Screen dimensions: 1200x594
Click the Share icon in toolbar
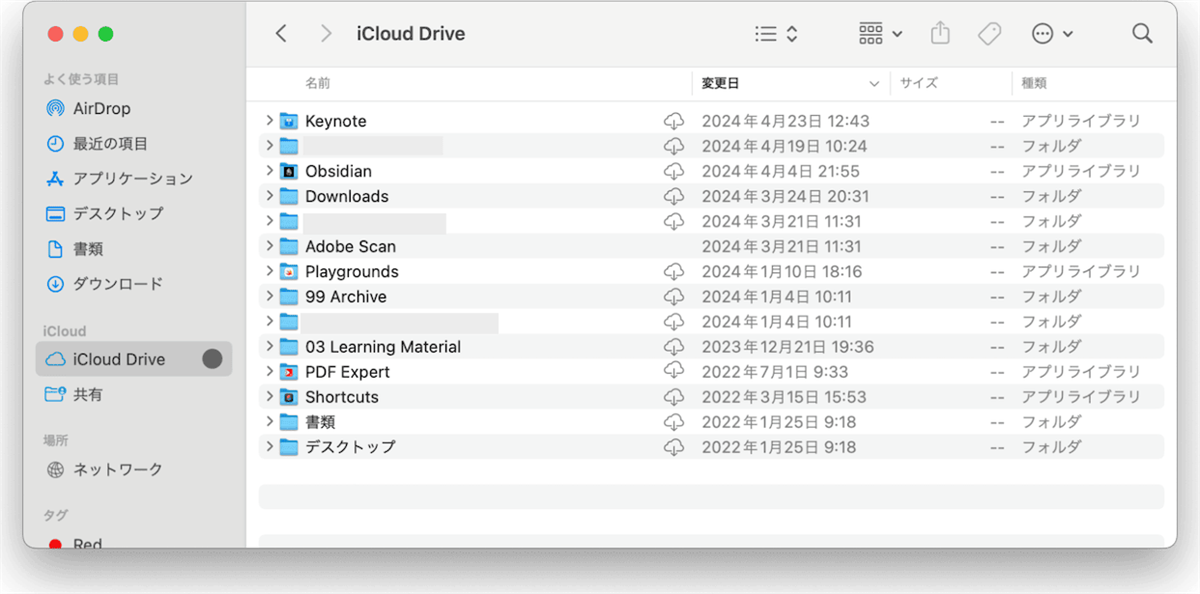(939, 34)
